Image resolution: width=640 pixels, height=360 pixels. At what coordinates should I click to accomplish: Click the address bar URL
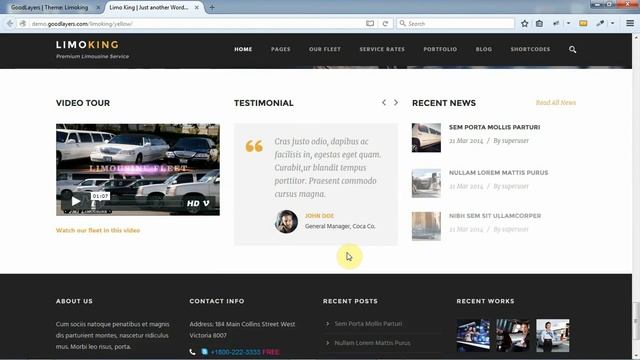coord(82,24)
